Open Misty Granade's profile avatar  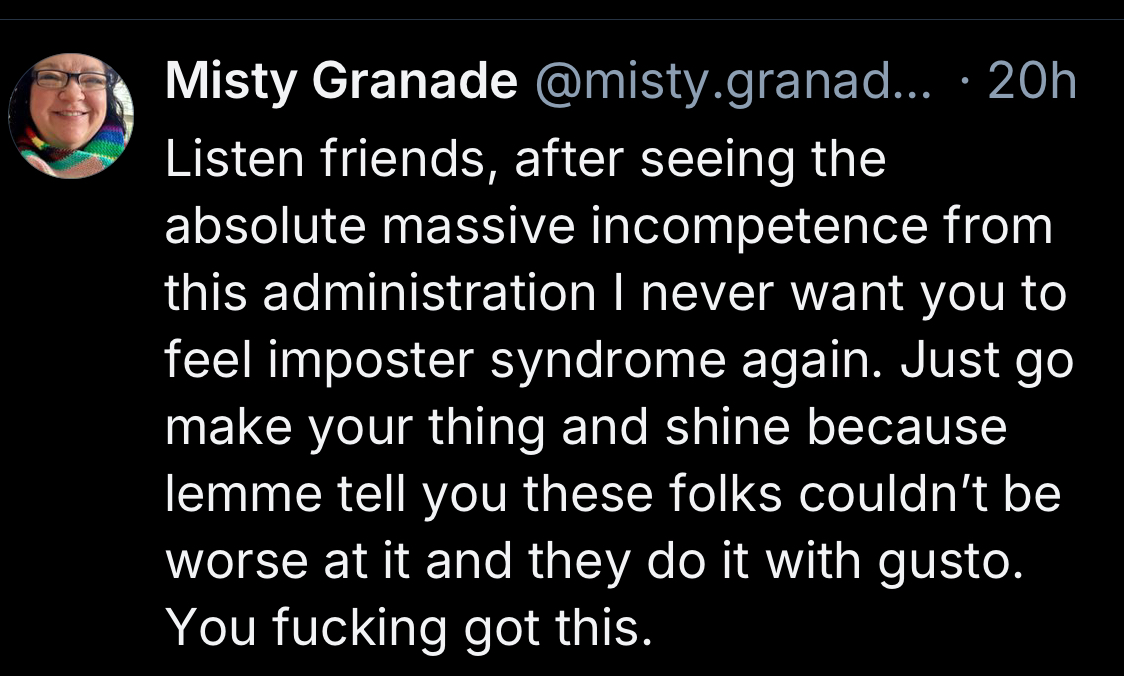(71, 115)
